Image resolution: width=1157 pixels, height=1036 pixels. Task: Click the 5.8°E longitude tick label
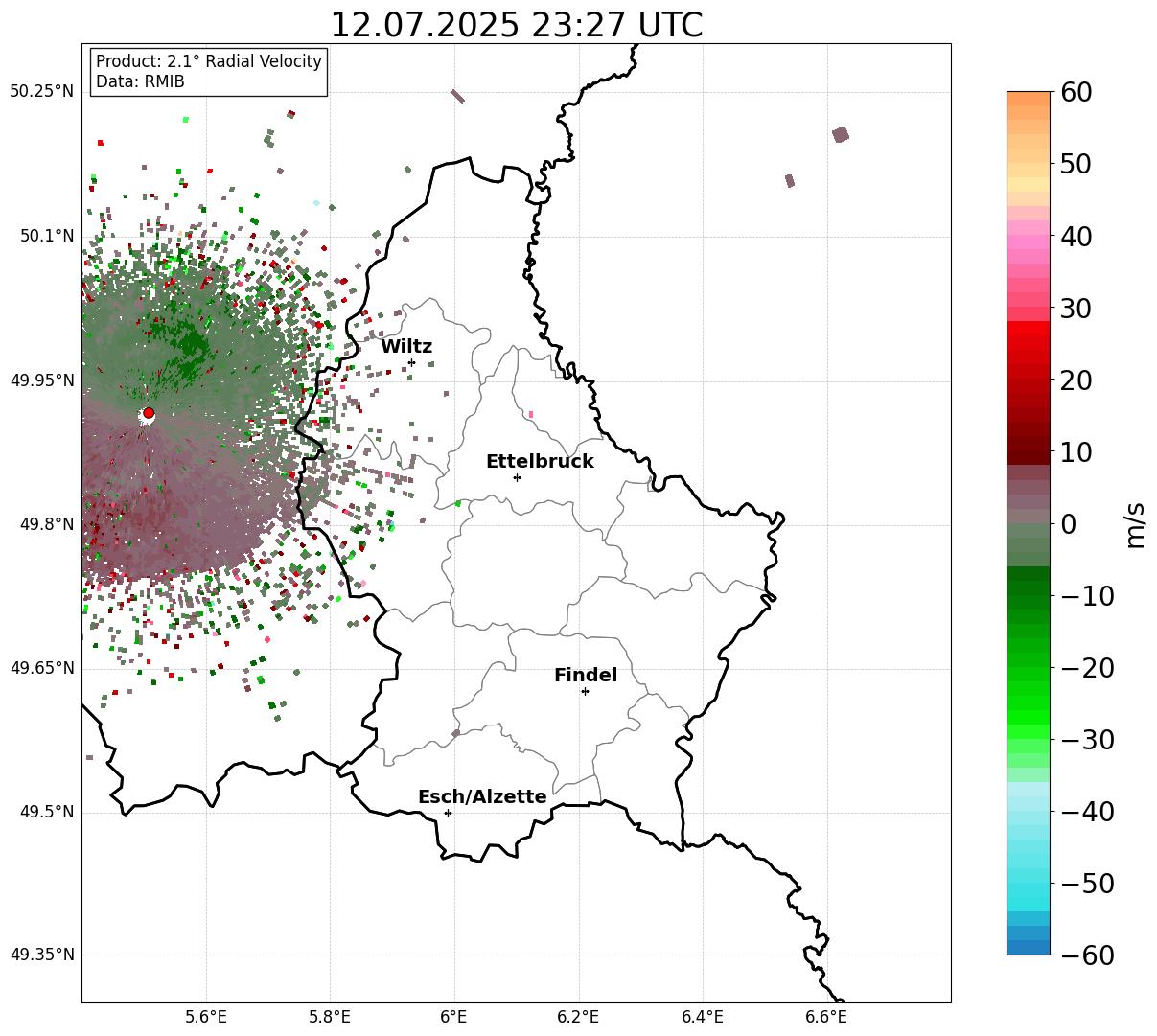click(x=331, y=1016)
